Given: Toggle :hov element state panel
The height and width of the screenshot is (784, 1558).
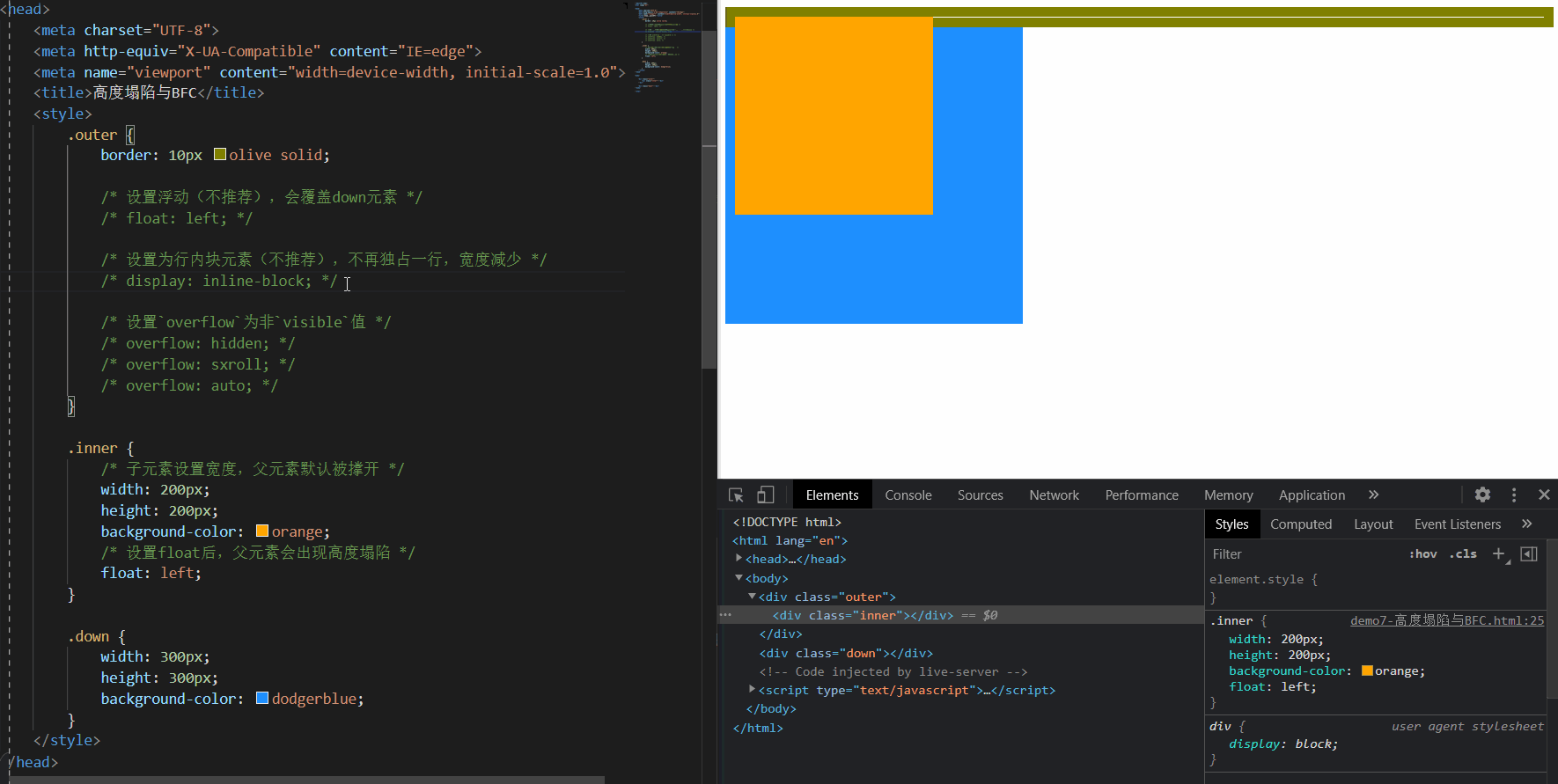Looking at the screenshot, I should tap(1423, 553).
